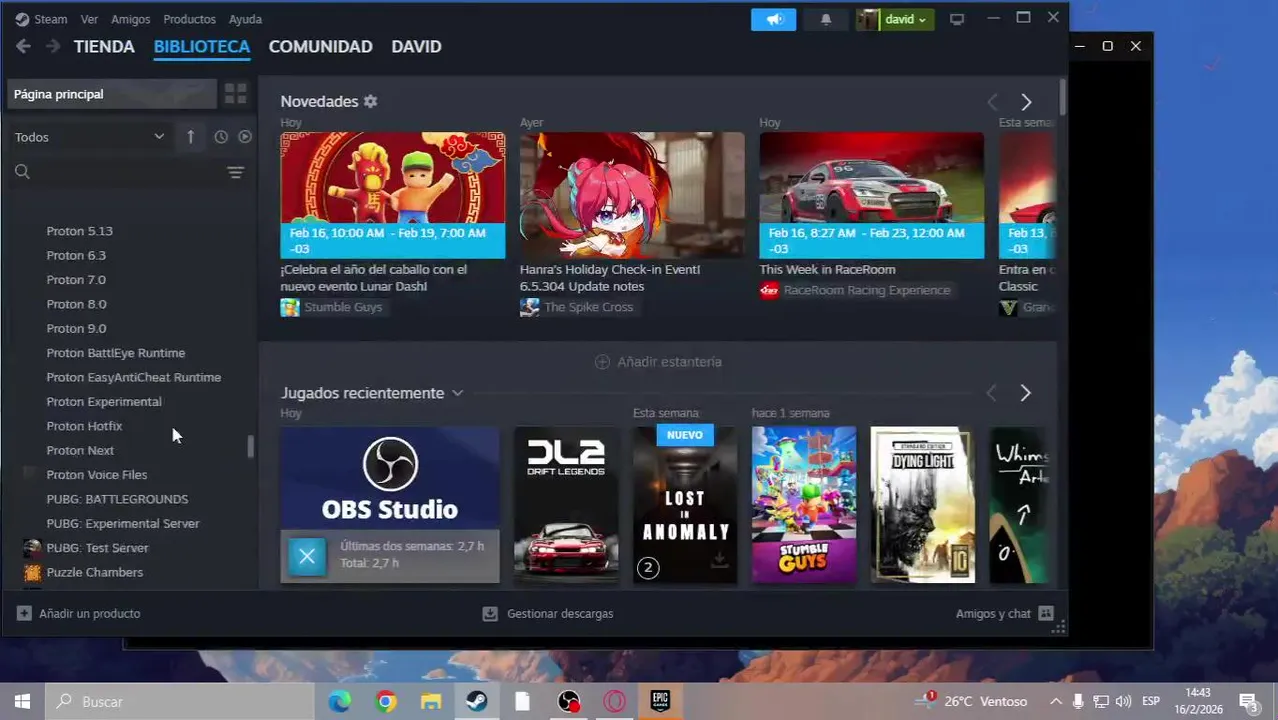Open Google Chrome from taskbar
The image size is (1278, 720).
click(x=386, y=701)
